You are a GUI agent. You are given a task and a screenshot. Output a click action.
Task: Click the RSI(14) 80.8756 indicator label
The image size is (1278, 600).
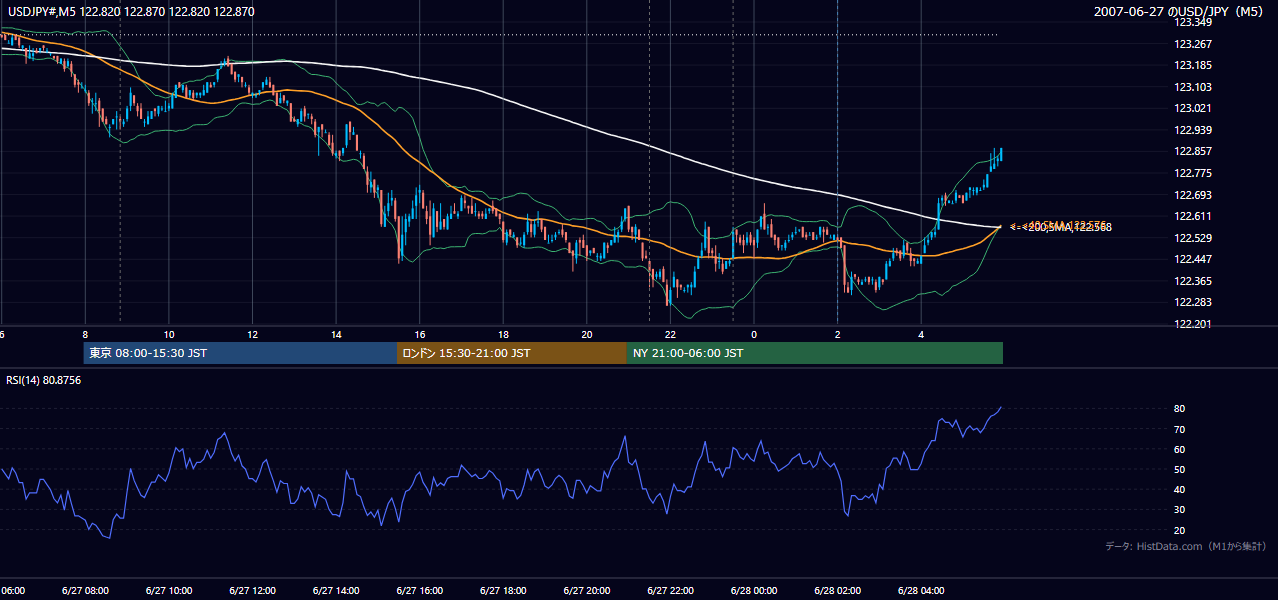point(44,380)
